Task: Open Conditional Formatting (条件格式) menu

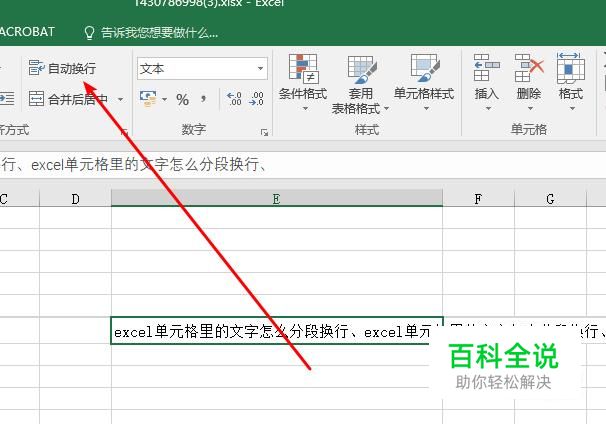Action: (x=303, y=83)
